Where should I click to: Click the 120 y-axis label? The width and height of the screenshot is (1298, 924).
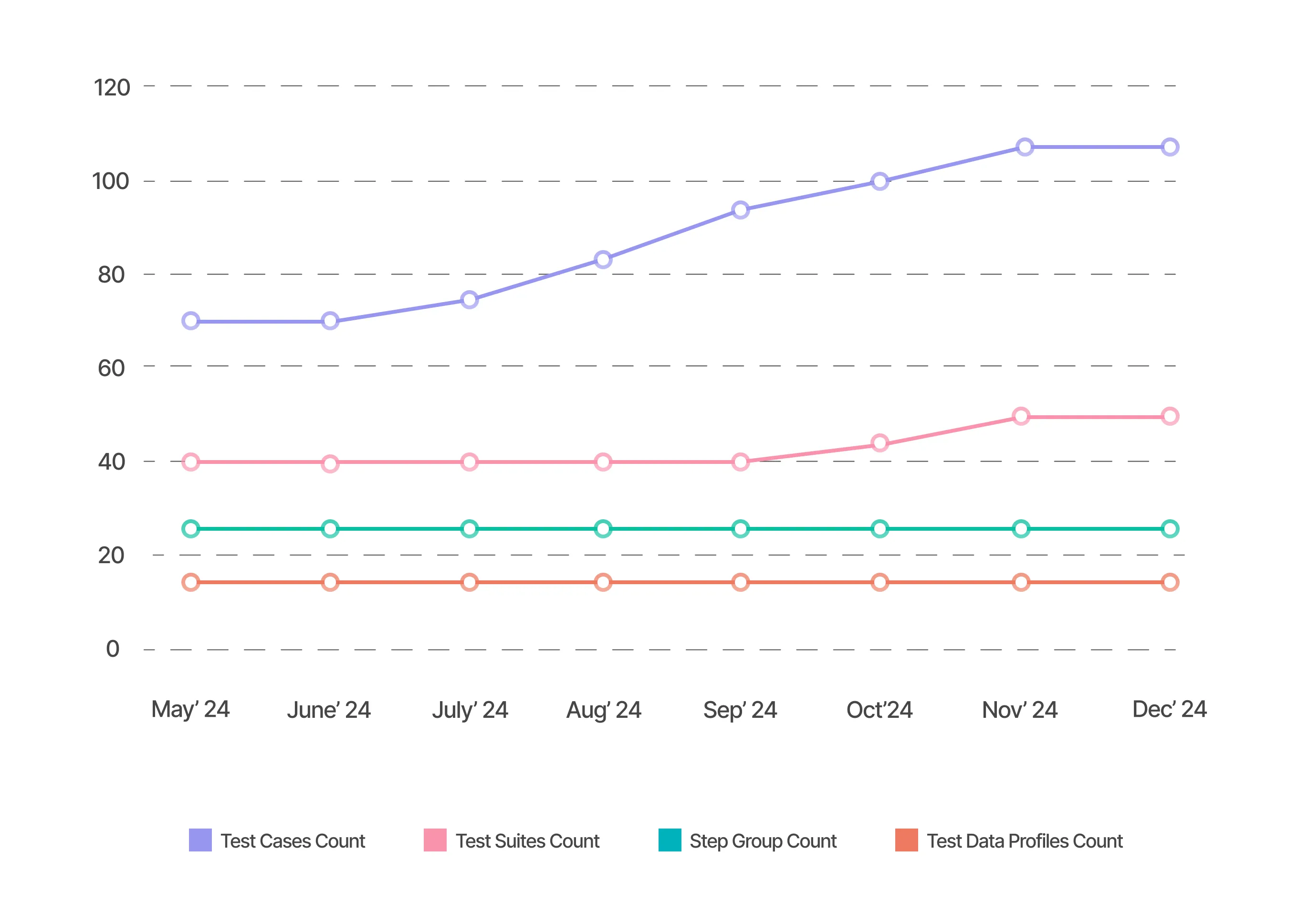[112, 88]
